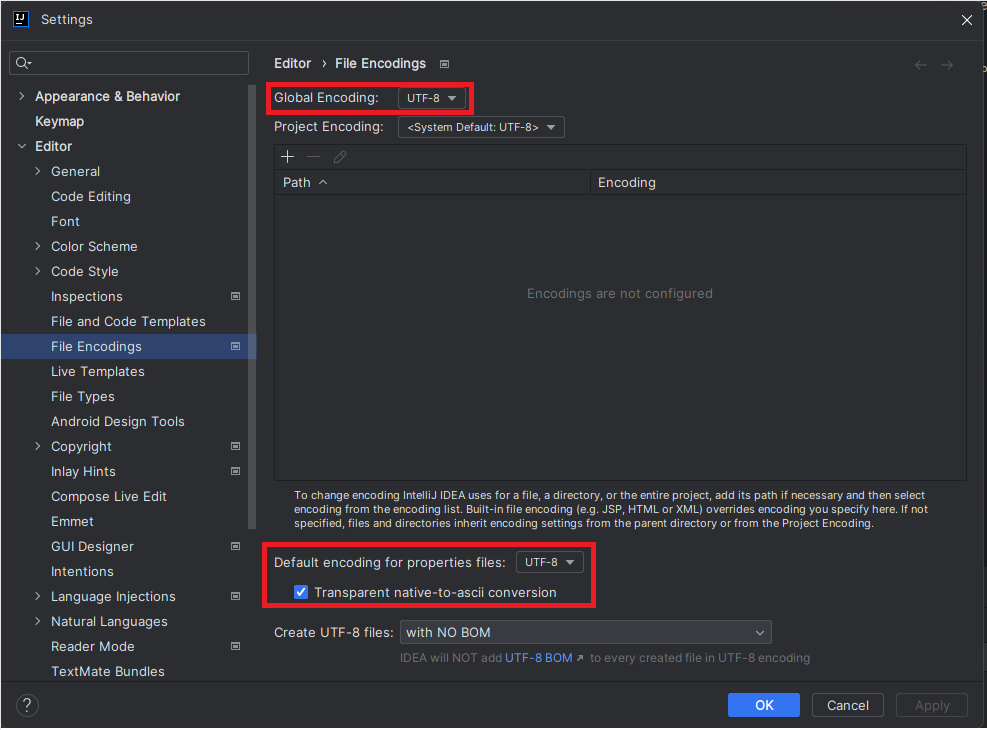Collapse the Editor tree section
987x730 pixels.
[x=22, y=146]
